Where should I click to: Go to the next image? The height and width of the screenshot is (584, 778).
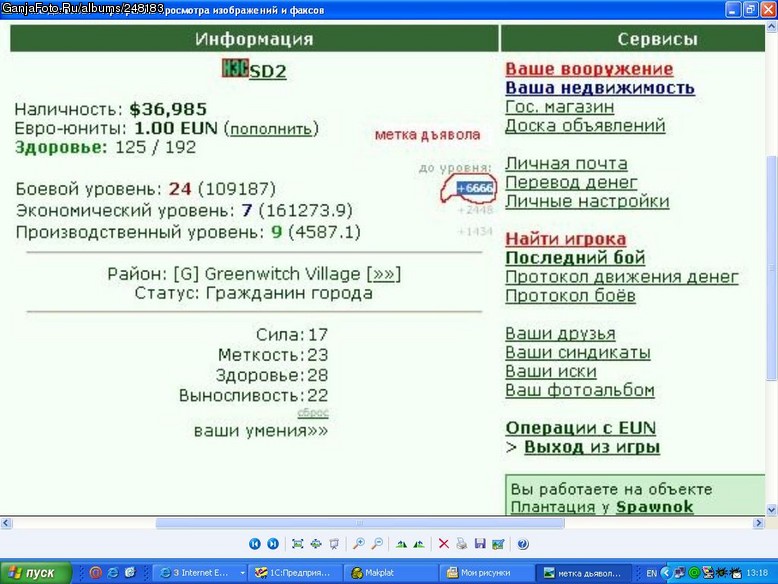coord(273,544)
